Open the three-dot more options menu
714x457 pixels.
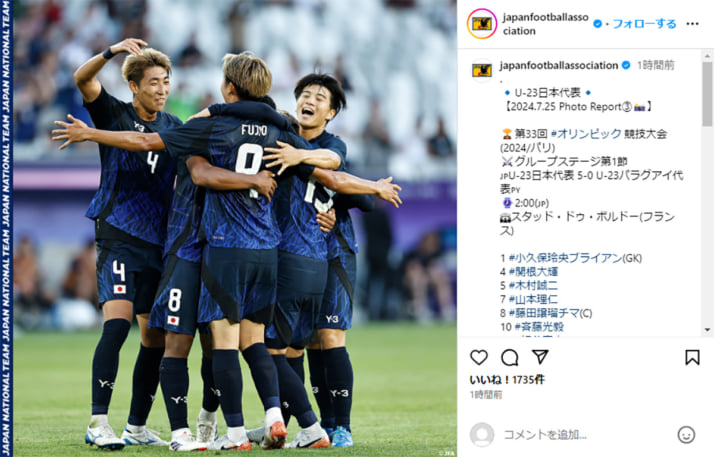(693, 24)
